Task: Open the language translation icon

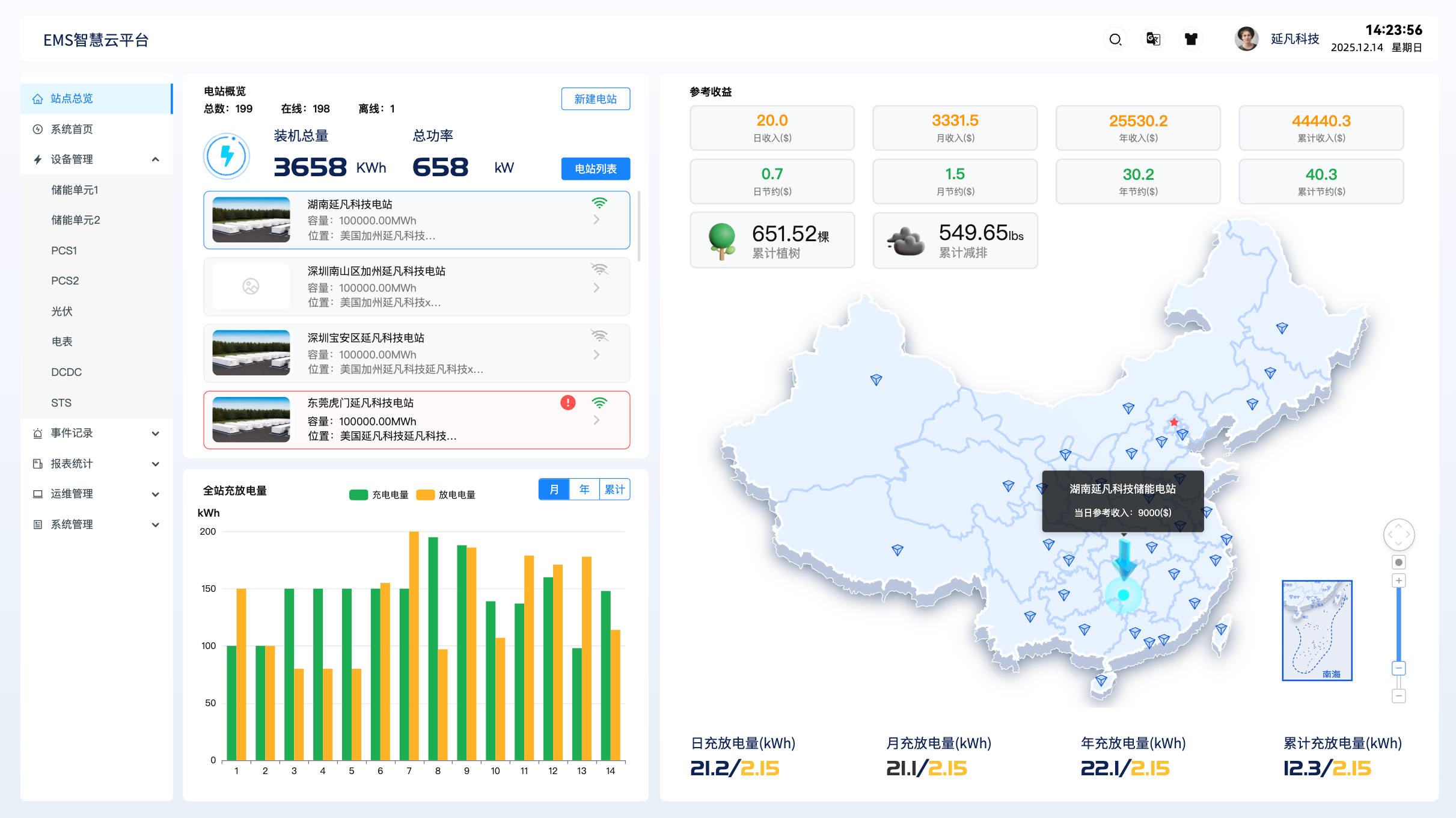Action: pos(1153,40)
